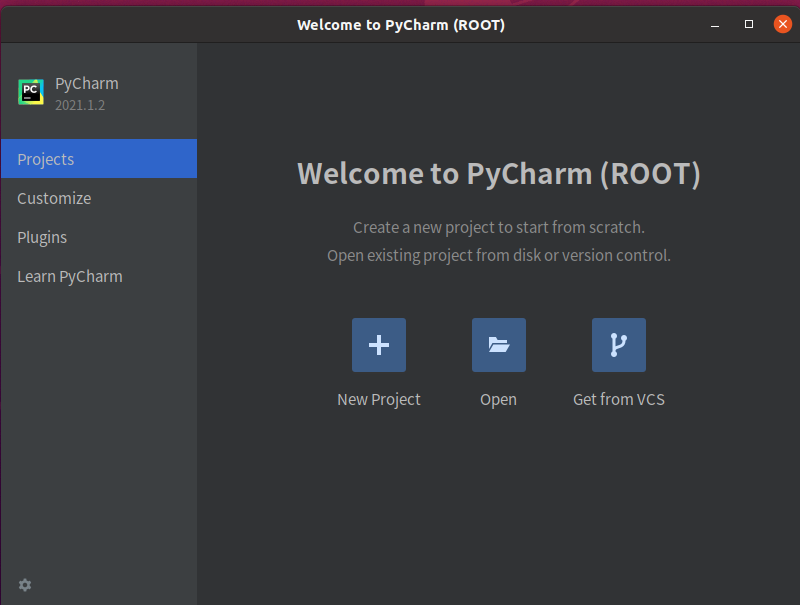Click the New Project label
The image size is (800, 605).
point(379,399)
